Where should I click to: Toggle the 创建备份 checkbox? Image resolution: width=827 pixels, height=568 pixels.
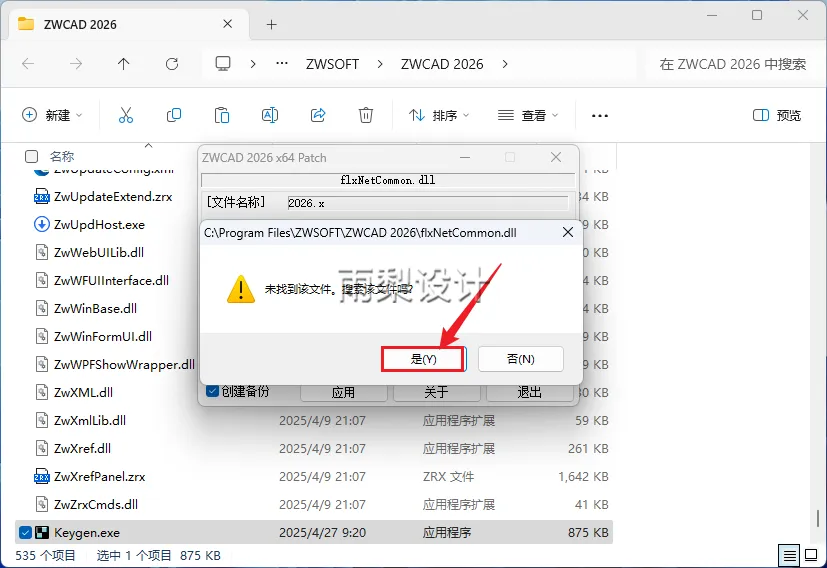(x=212, y=391)
